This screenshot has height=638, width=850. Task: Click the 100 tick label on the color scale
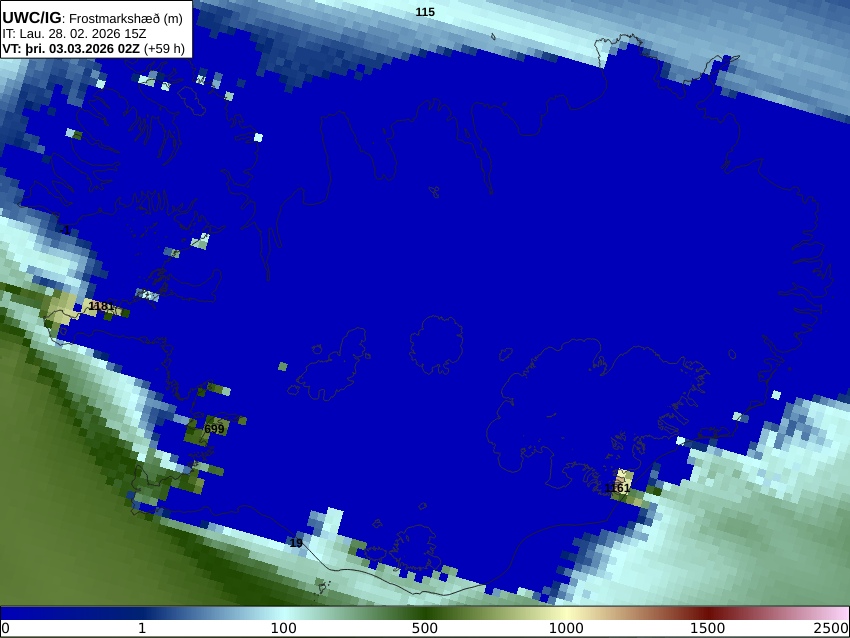pos(284,628)
